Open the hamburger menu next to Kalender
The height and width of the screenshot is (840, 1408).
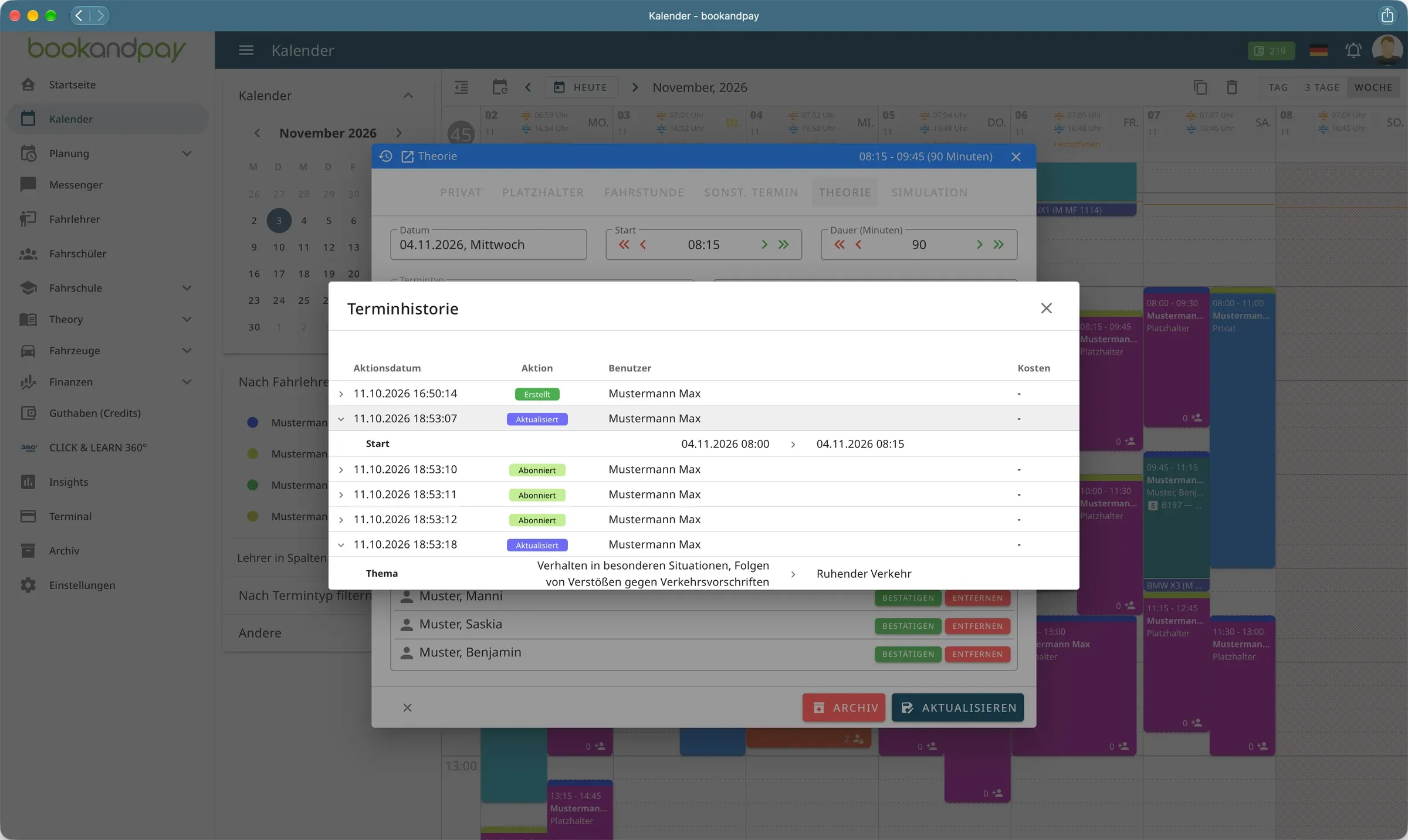tap(246, 50)
